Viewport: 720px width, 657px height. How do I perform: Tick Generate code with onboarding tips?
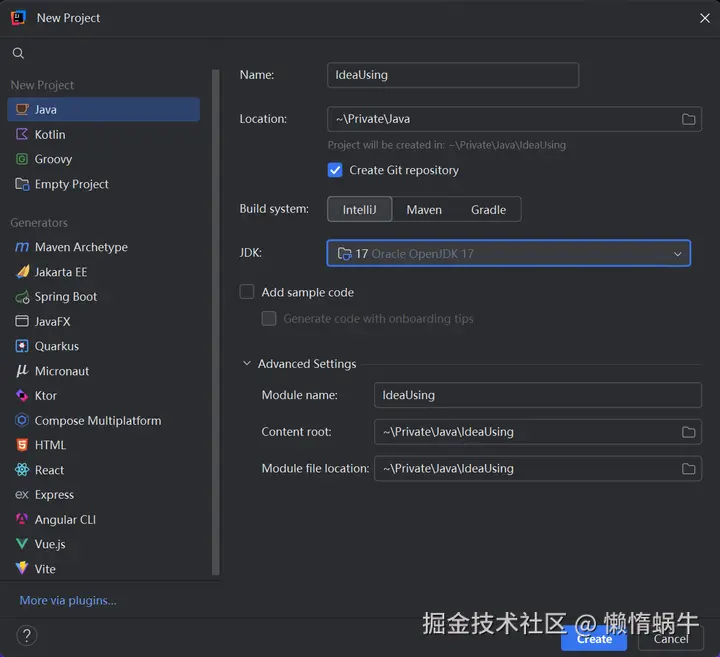pyautogui.click(x=269, y=318)
